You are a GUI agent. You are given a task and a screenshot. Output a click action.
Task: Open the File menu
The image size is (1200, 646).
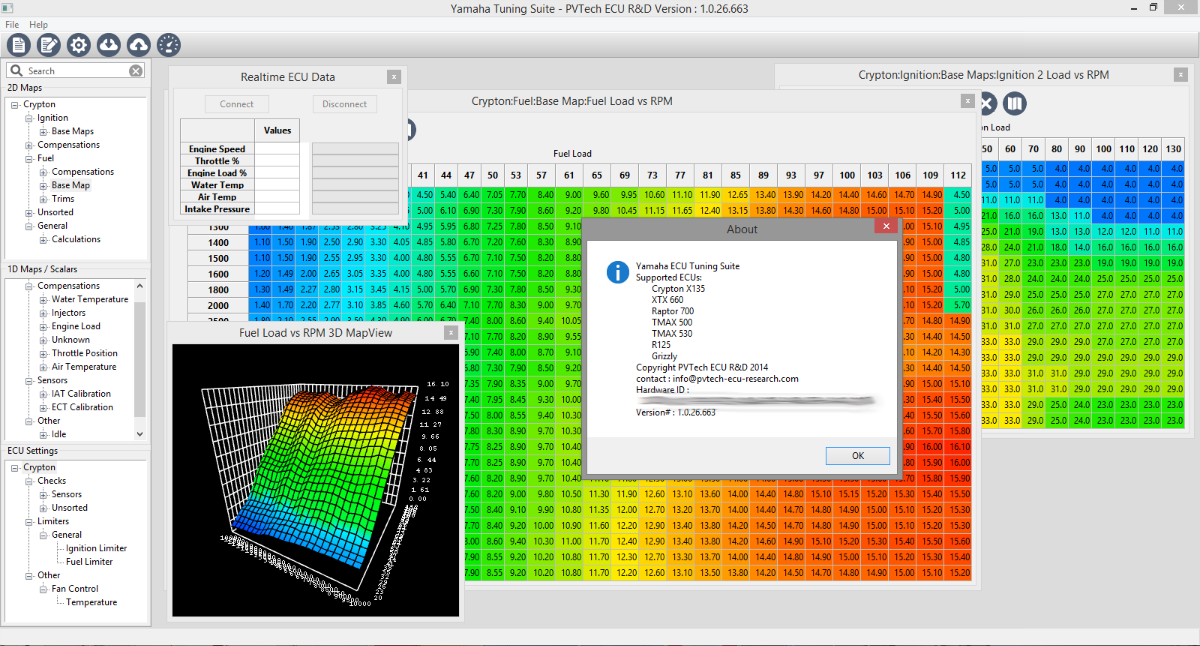click(12, 24)
